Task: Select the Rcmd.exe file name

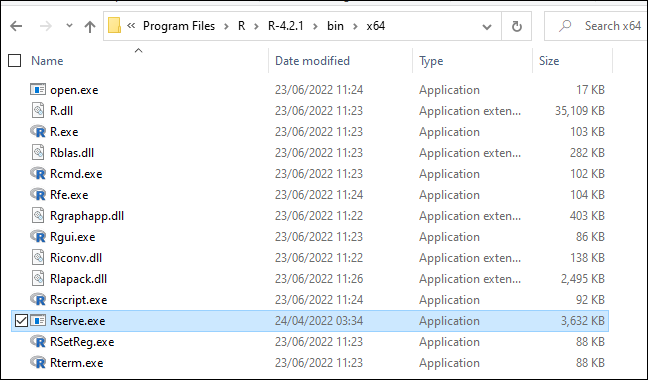Action: 76,174
